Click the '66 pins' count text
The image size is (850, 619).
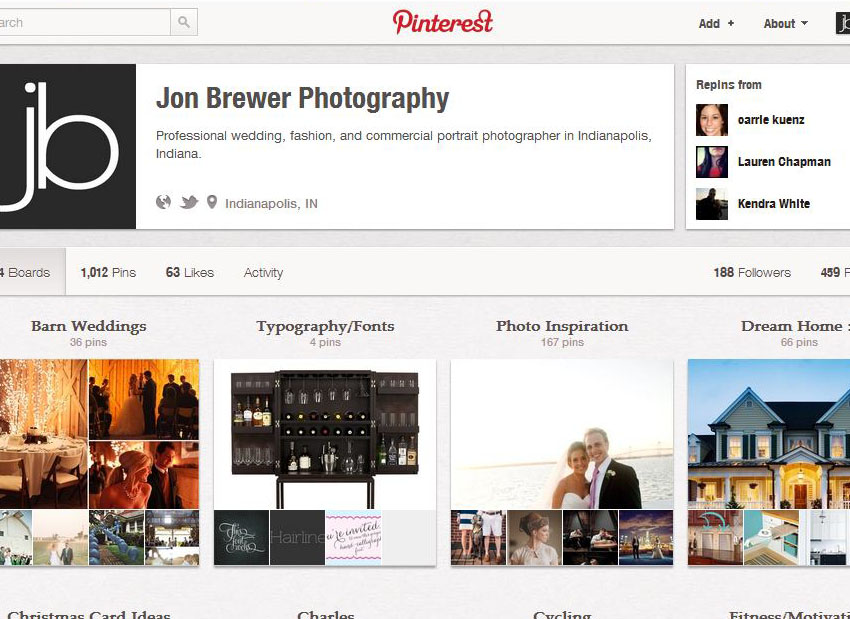coord(799,343)
